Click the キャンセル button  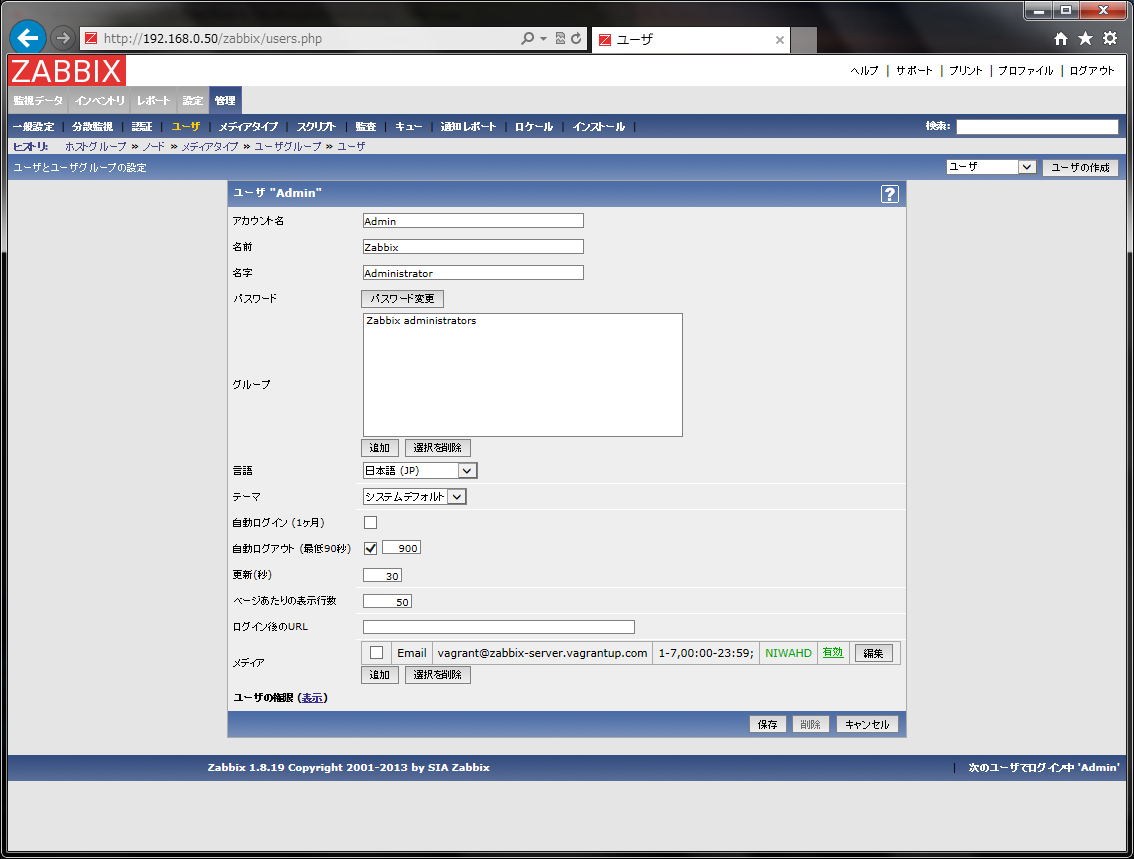(x=867, y=724)
